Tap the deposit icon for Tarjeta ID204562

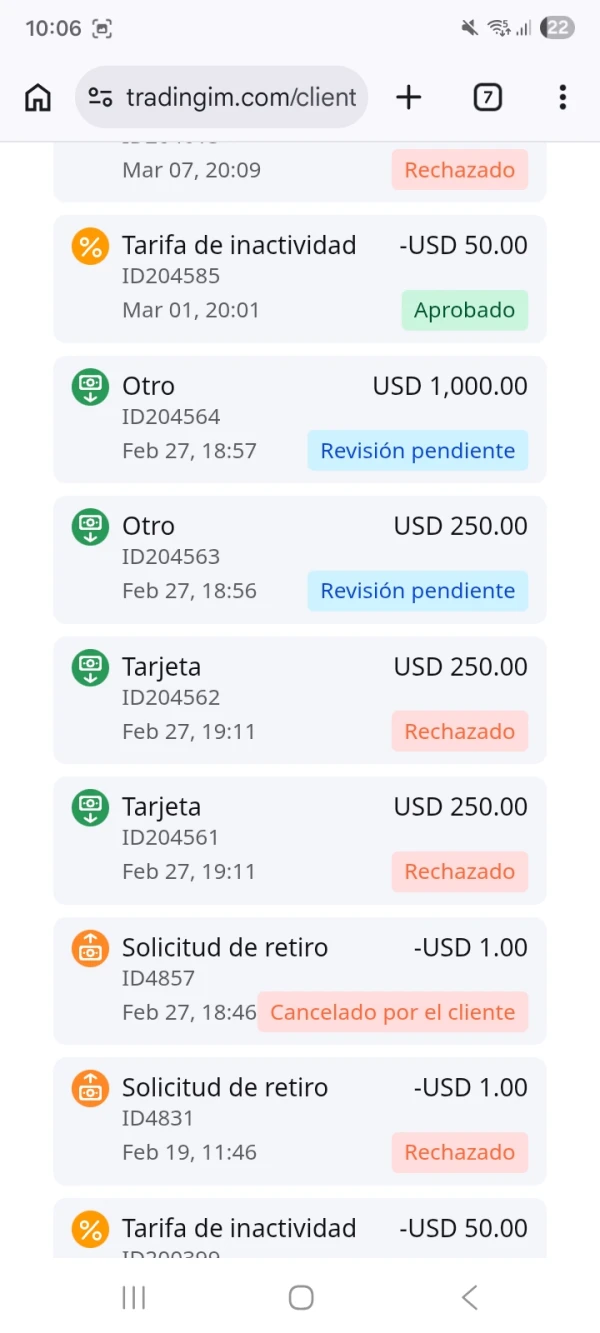coord(90,668)
